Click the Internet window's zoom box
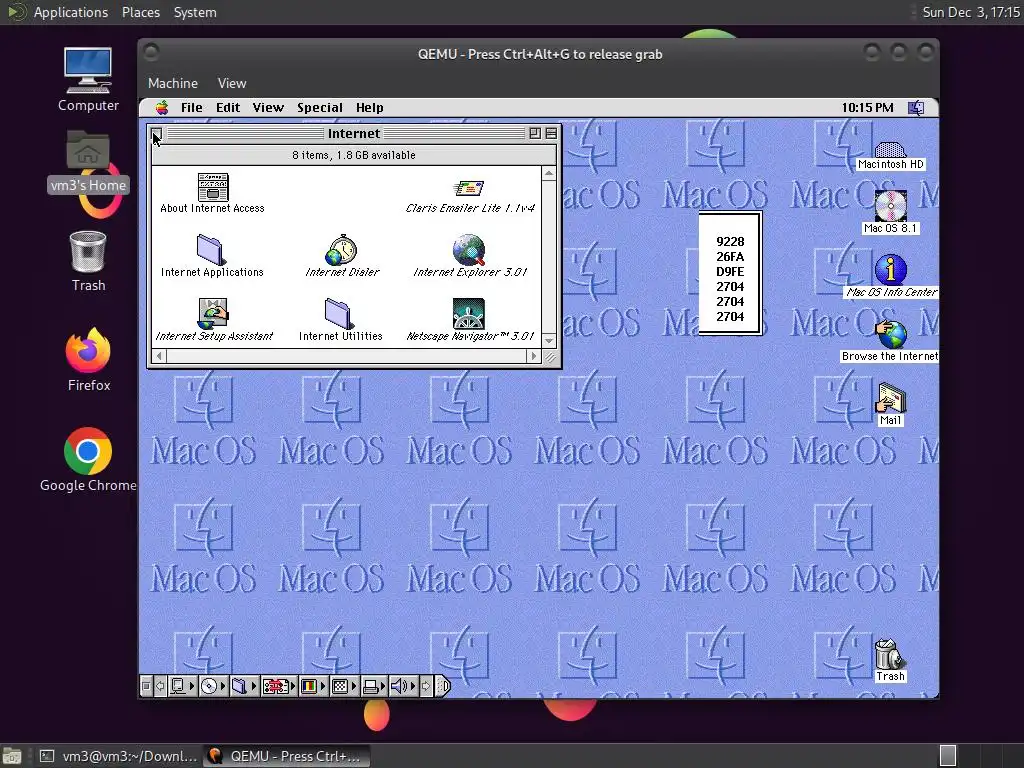1024x768 pixels. pyautogui.click(x=535, y=133)
